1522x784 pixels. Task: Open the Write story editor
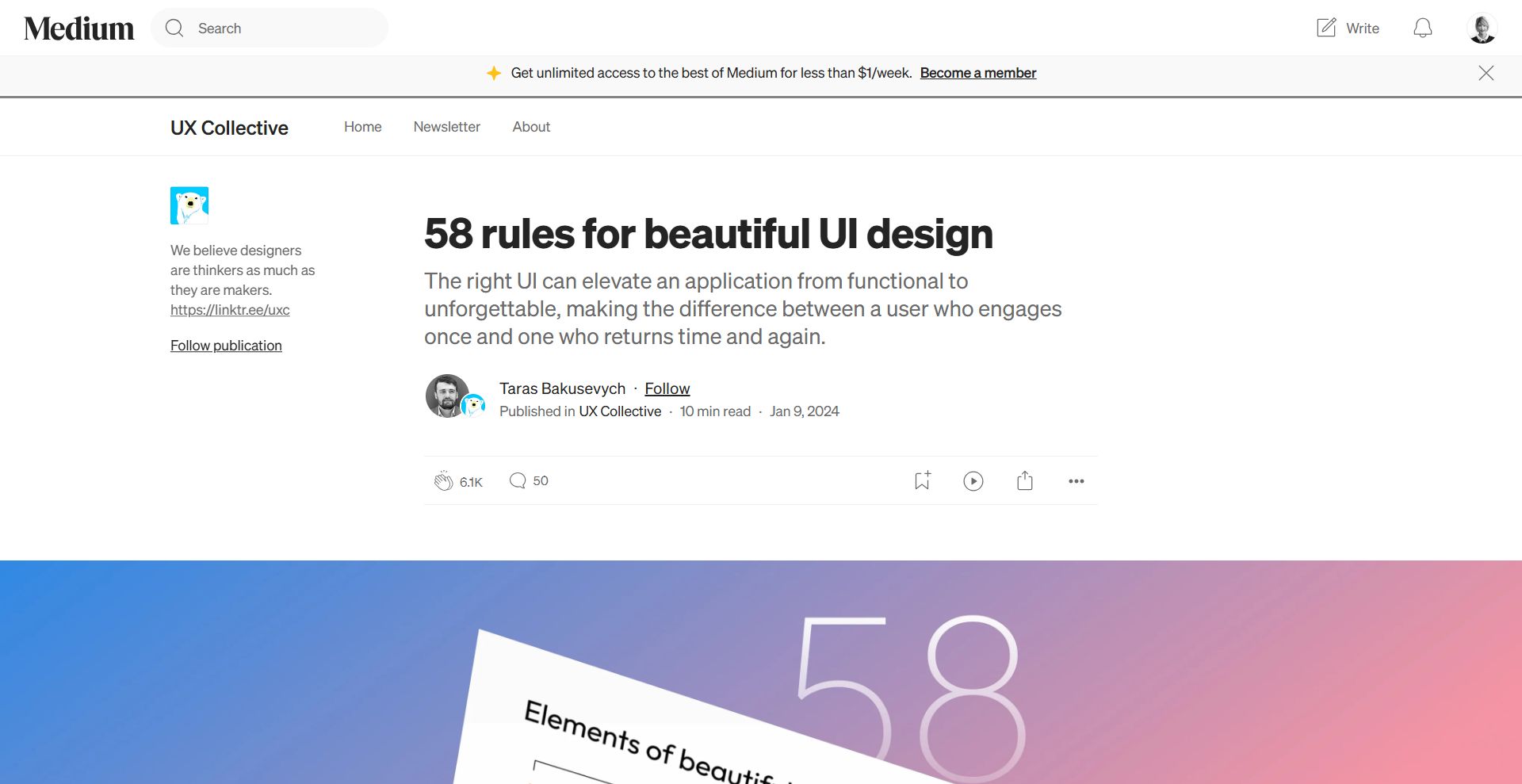tap(1348, 29)
